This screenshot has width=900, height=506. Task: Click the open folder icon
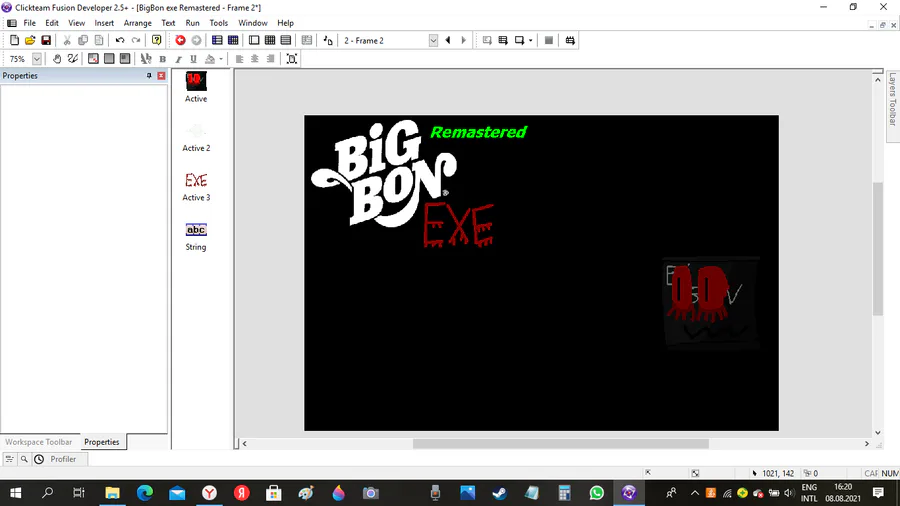(x=30, y=40)
